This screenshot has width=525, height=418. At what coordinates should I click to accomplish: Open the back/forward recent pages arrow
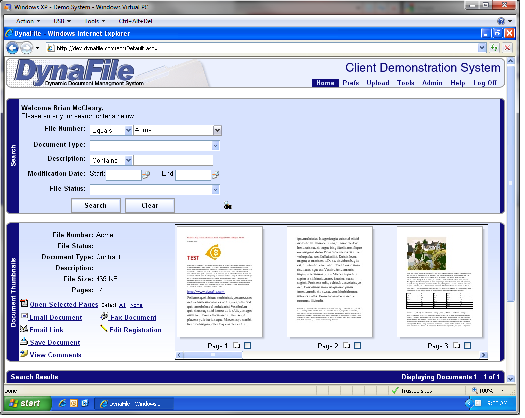[38, 48]
